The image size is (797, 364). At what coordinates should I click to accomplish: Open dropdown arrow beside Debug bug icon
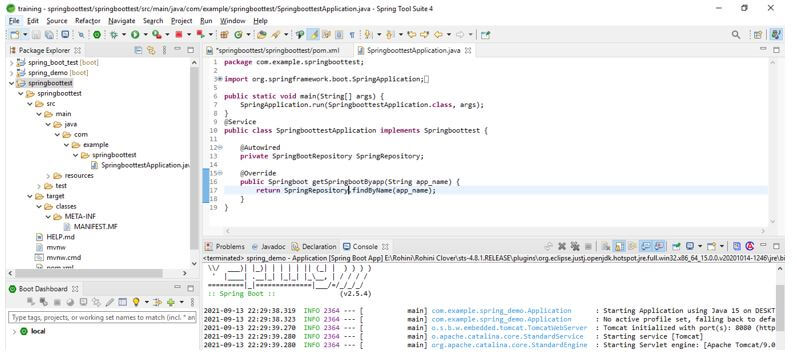124,35
